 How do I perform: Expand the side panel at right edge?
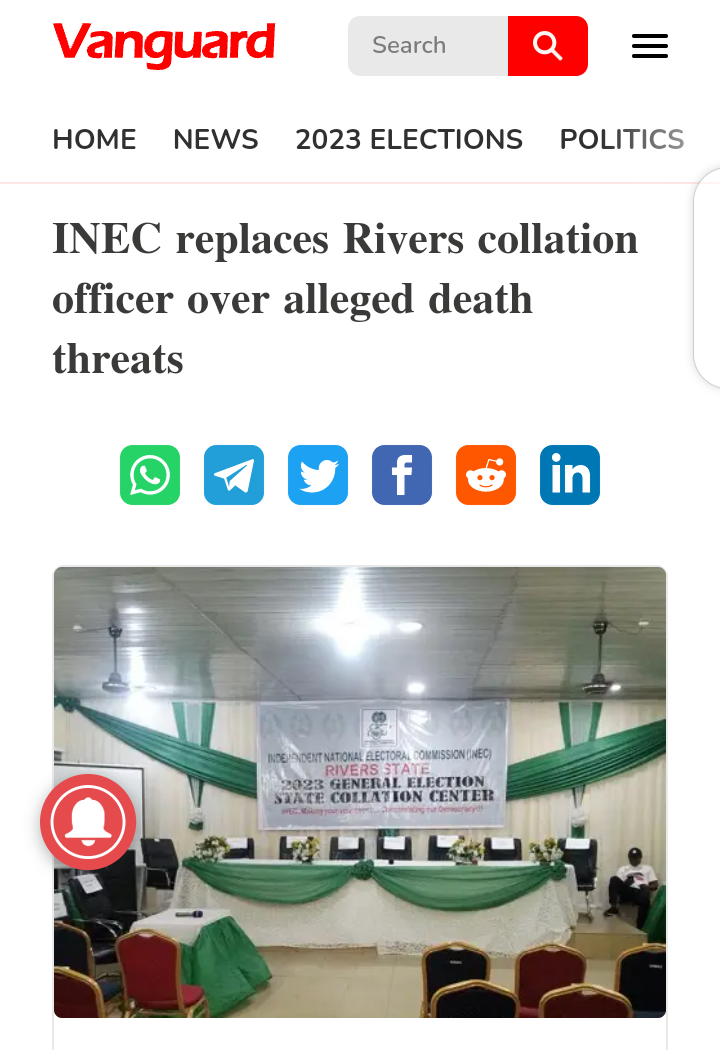[707, 278]
